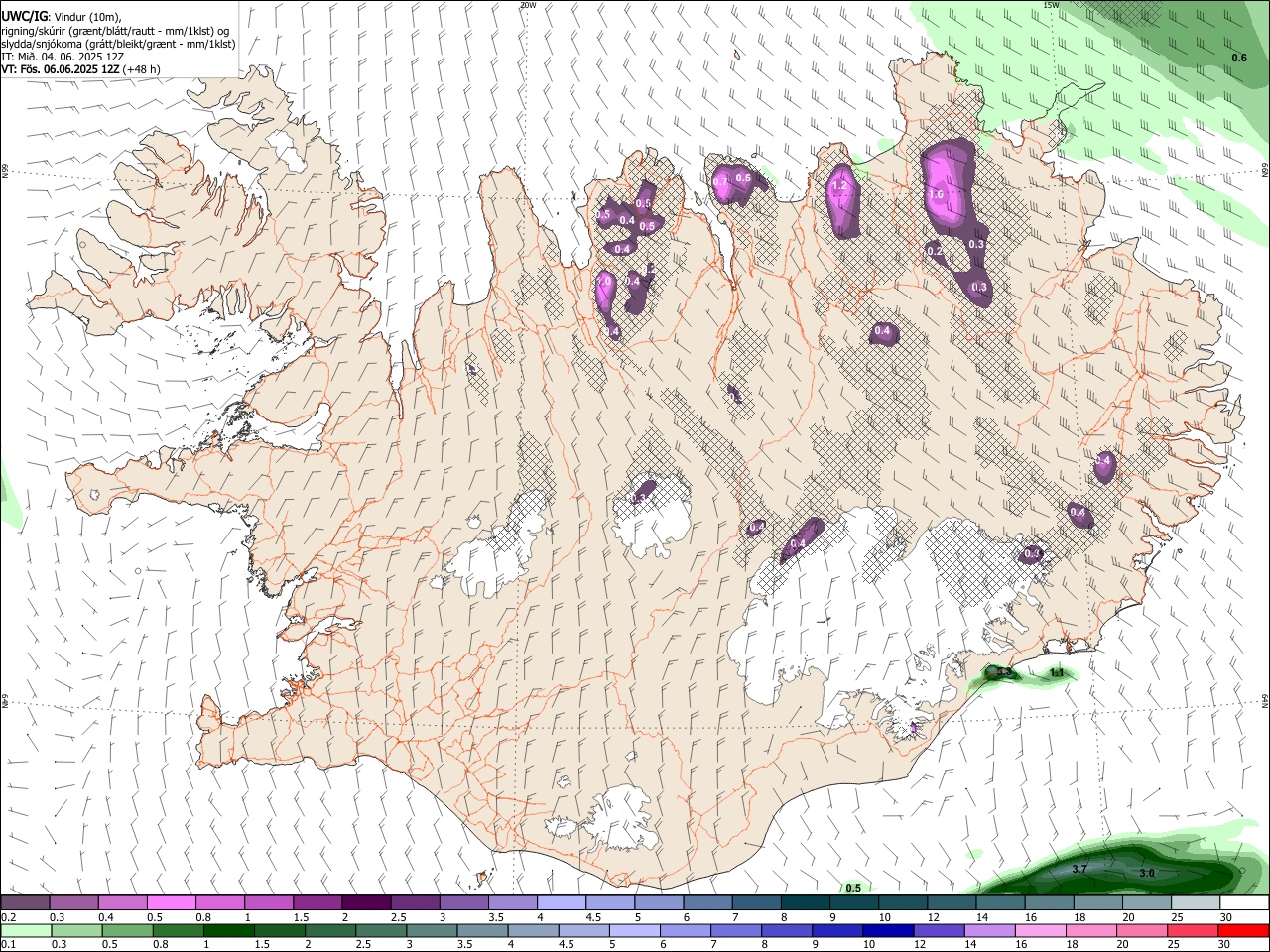Click the '1.1' rainfall value near the southeast coast
The width and height of the screenshot is (1270, 952).
coord(1057,673)
